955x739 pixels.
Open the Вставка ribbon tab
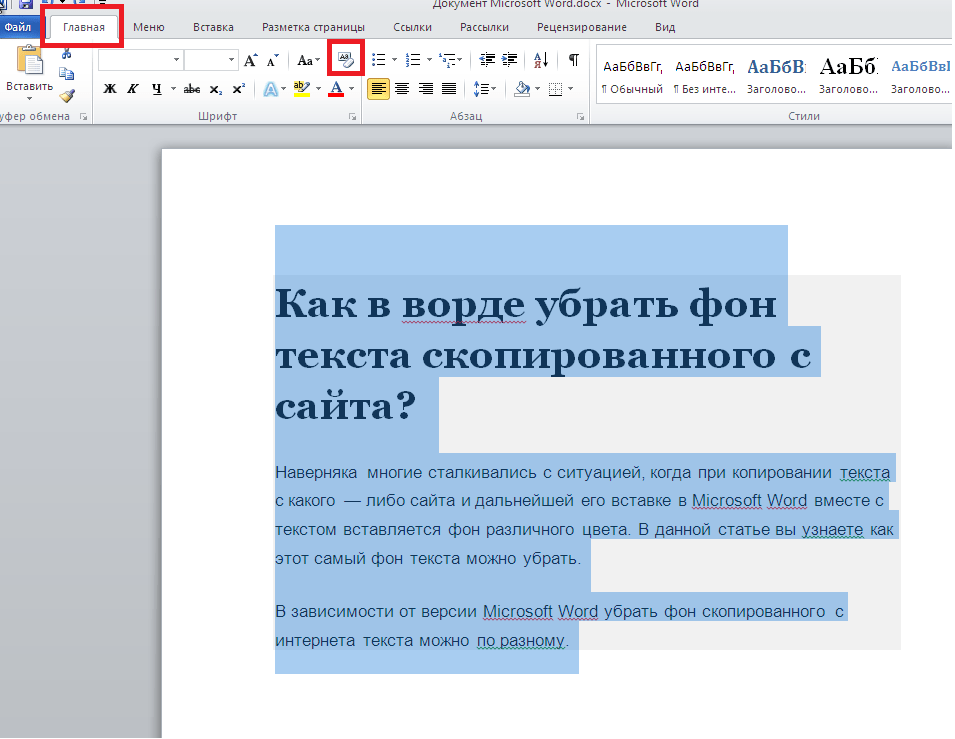213,27
